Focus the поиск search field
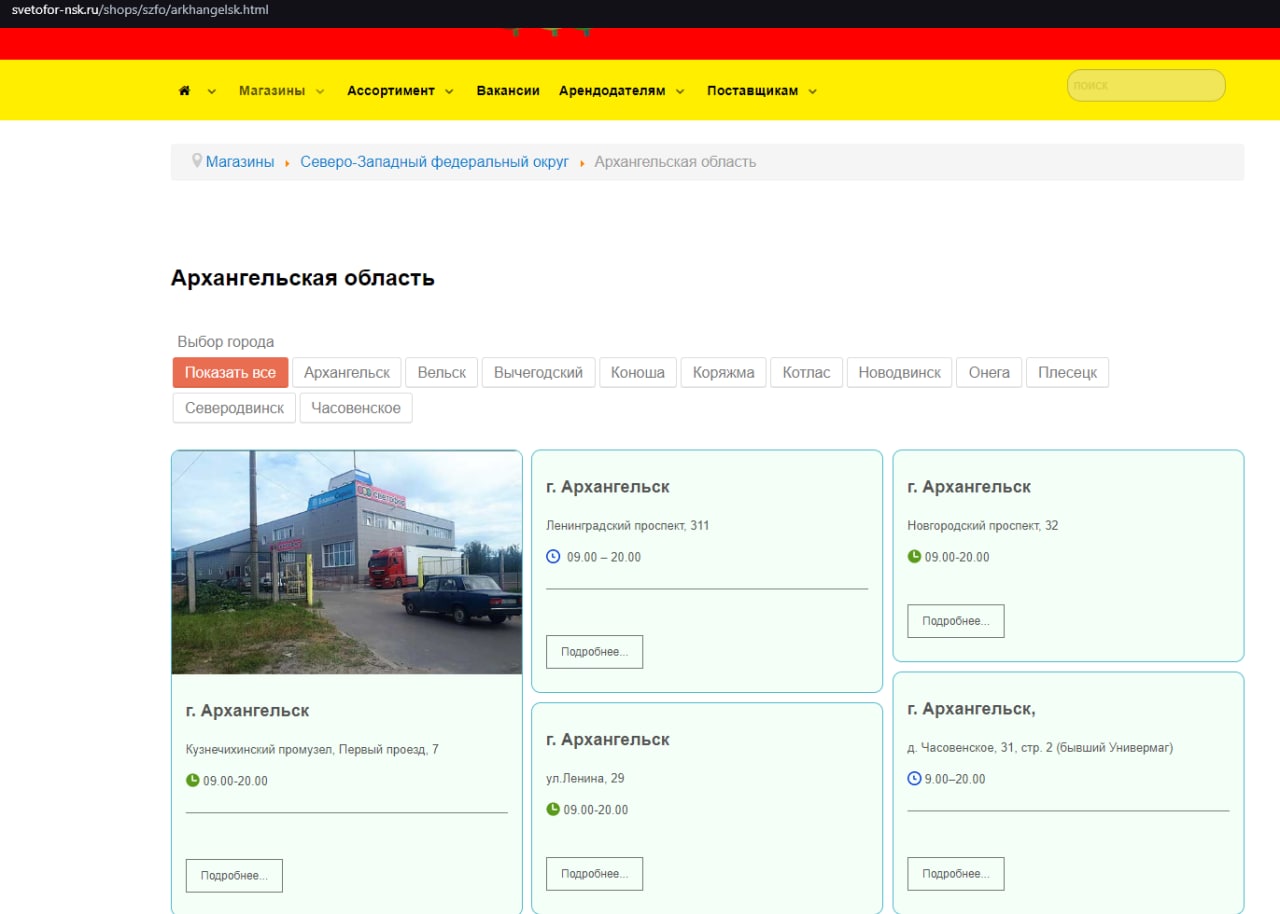The image size is (1280, 914). coord(1146,86)
